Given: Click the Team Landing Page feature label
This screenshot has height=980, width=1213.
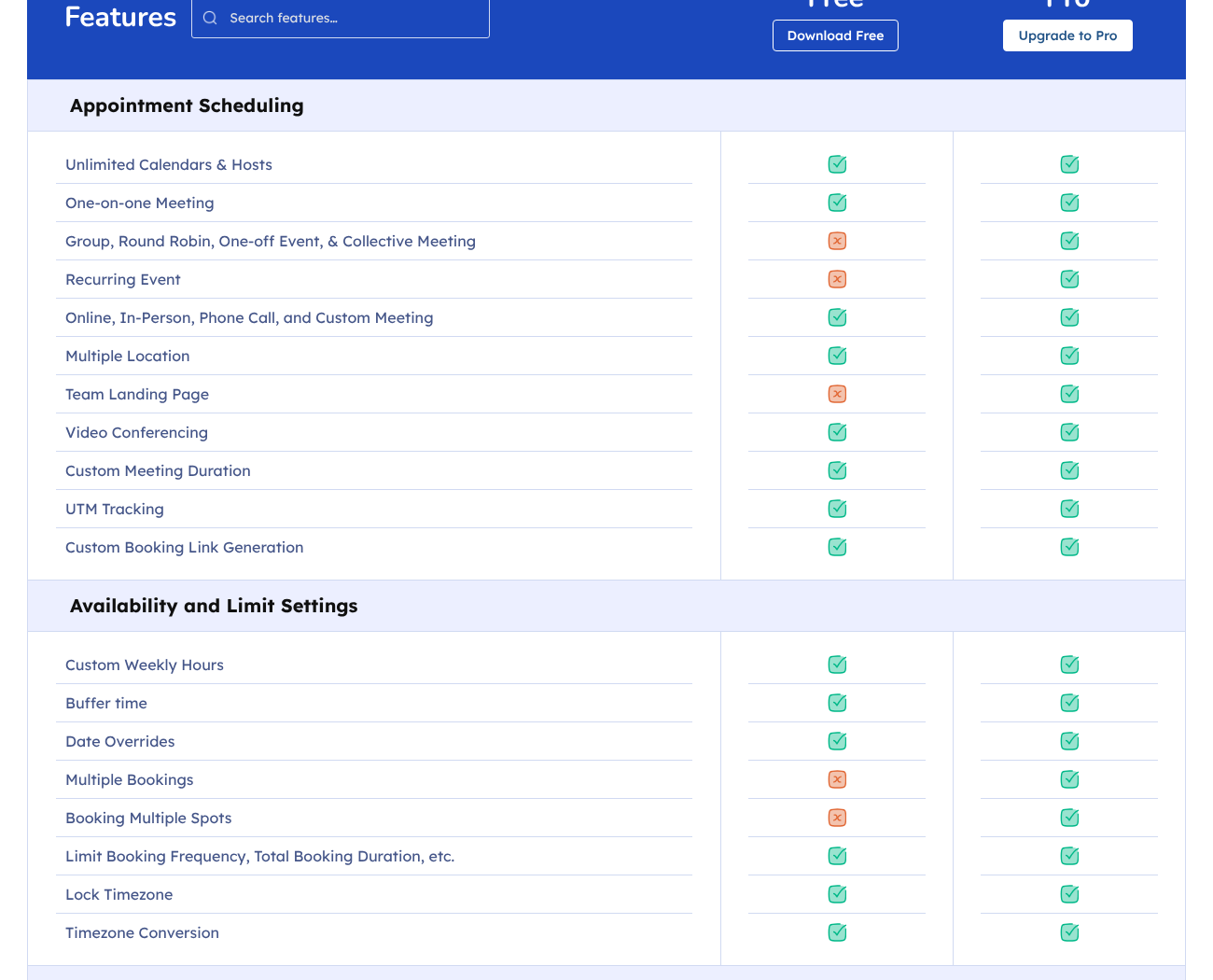Looking at the screenshot, I should (137, 395).
